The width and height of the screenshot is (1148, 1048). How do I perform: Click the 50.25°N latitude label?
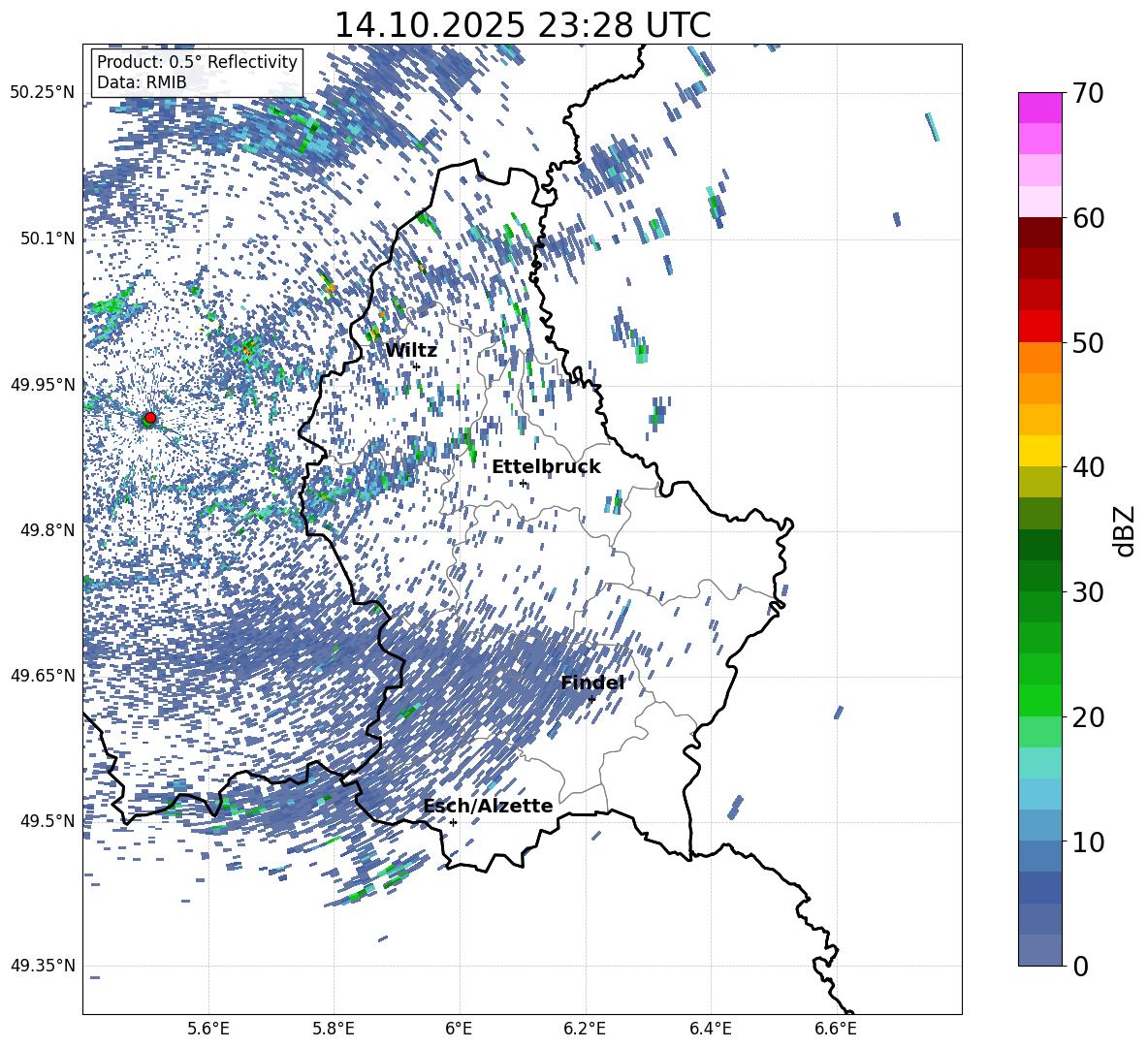pos(43,93)
